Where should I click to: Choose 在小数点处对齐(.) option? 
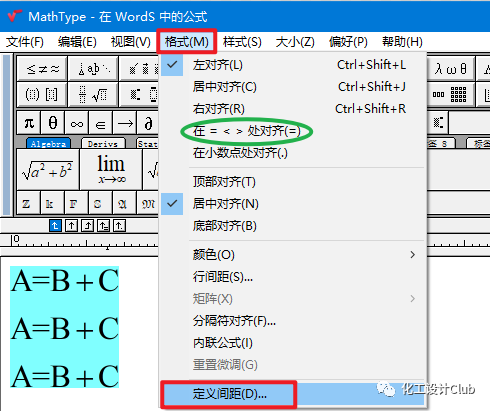click(292, 153)
